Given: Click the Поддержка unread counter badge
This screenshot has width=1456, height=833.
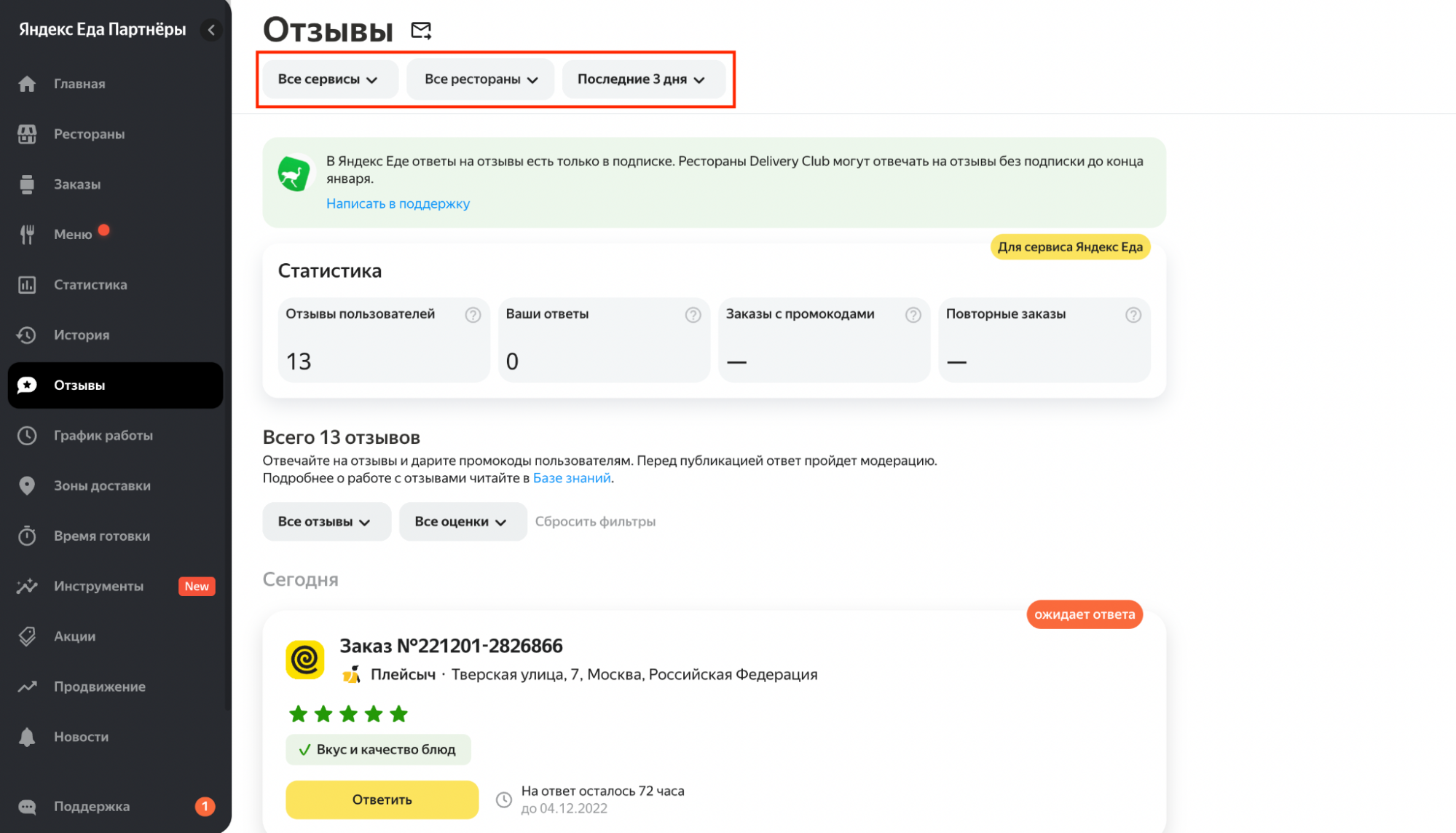Looking at the screenshot, I should tap(205, 807).
